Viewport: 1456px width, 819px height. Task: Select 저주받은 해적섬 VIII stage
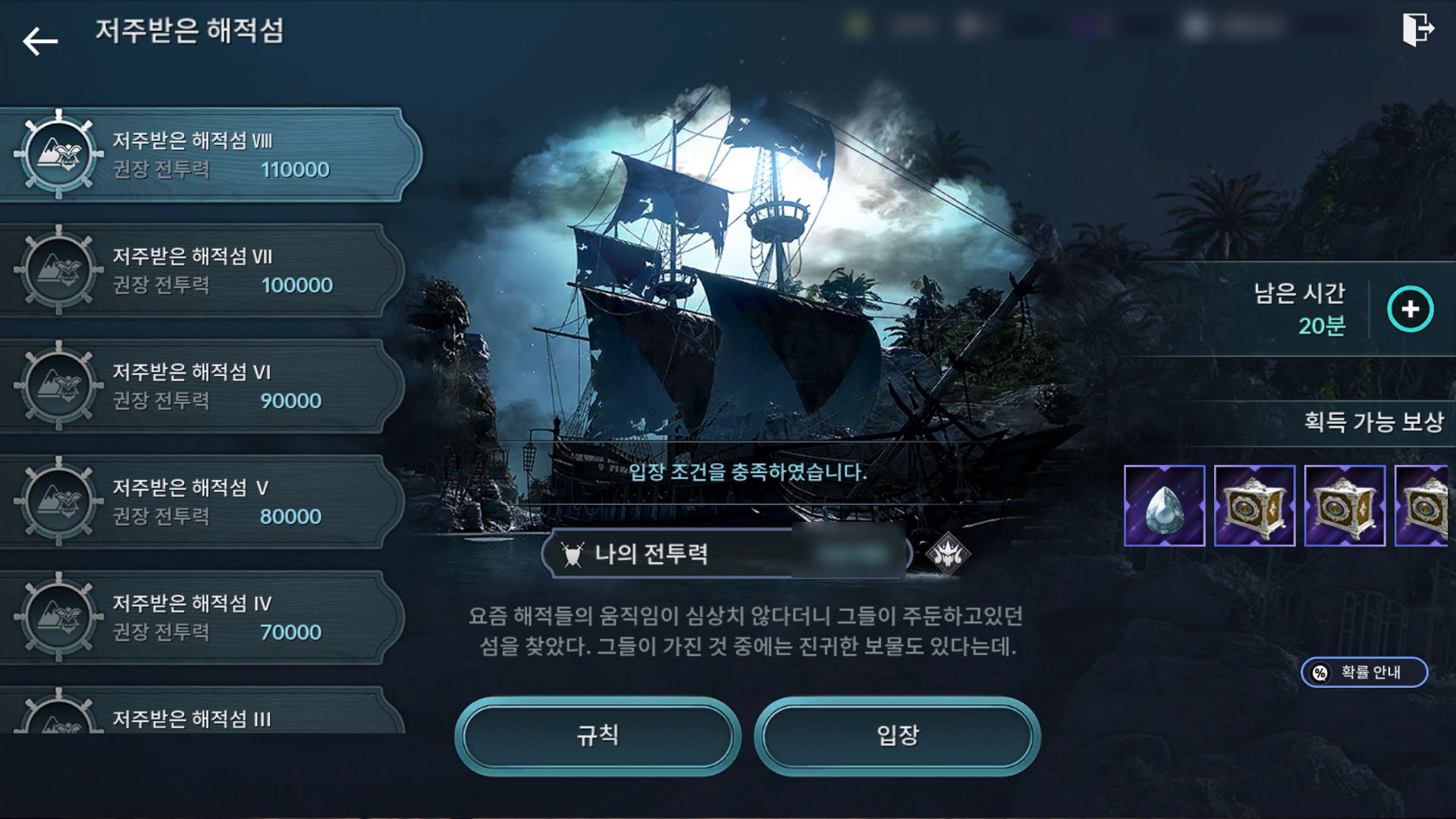(x=211, y=155)
